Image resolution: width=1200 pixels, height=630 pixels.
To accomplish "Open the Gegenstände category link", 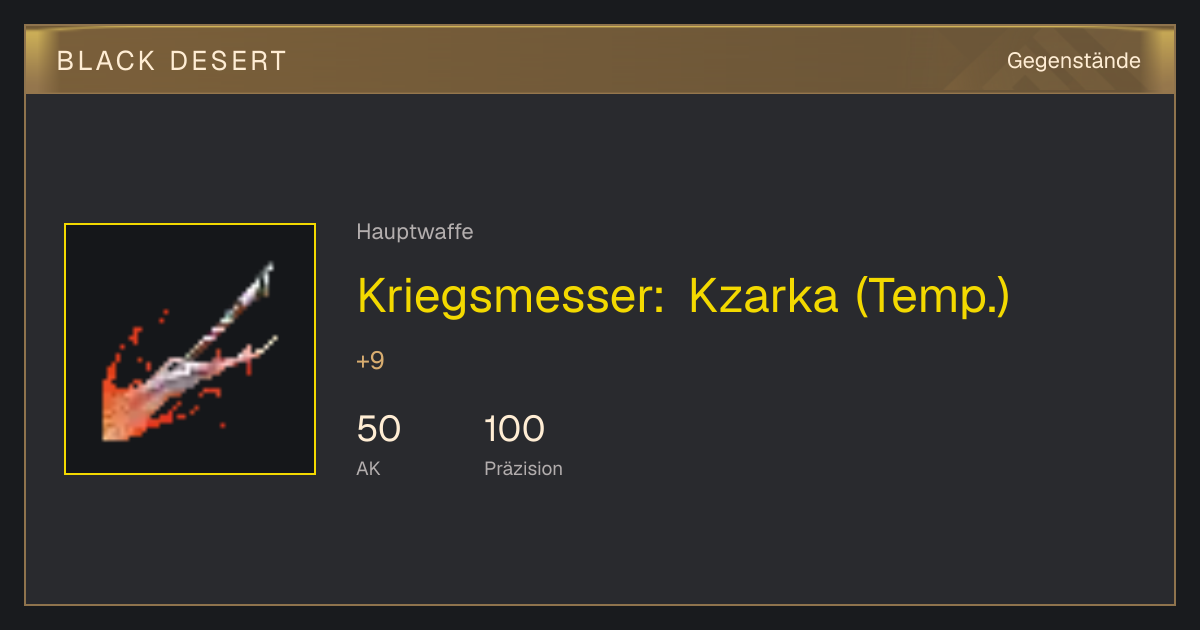I will point(1074,61).
